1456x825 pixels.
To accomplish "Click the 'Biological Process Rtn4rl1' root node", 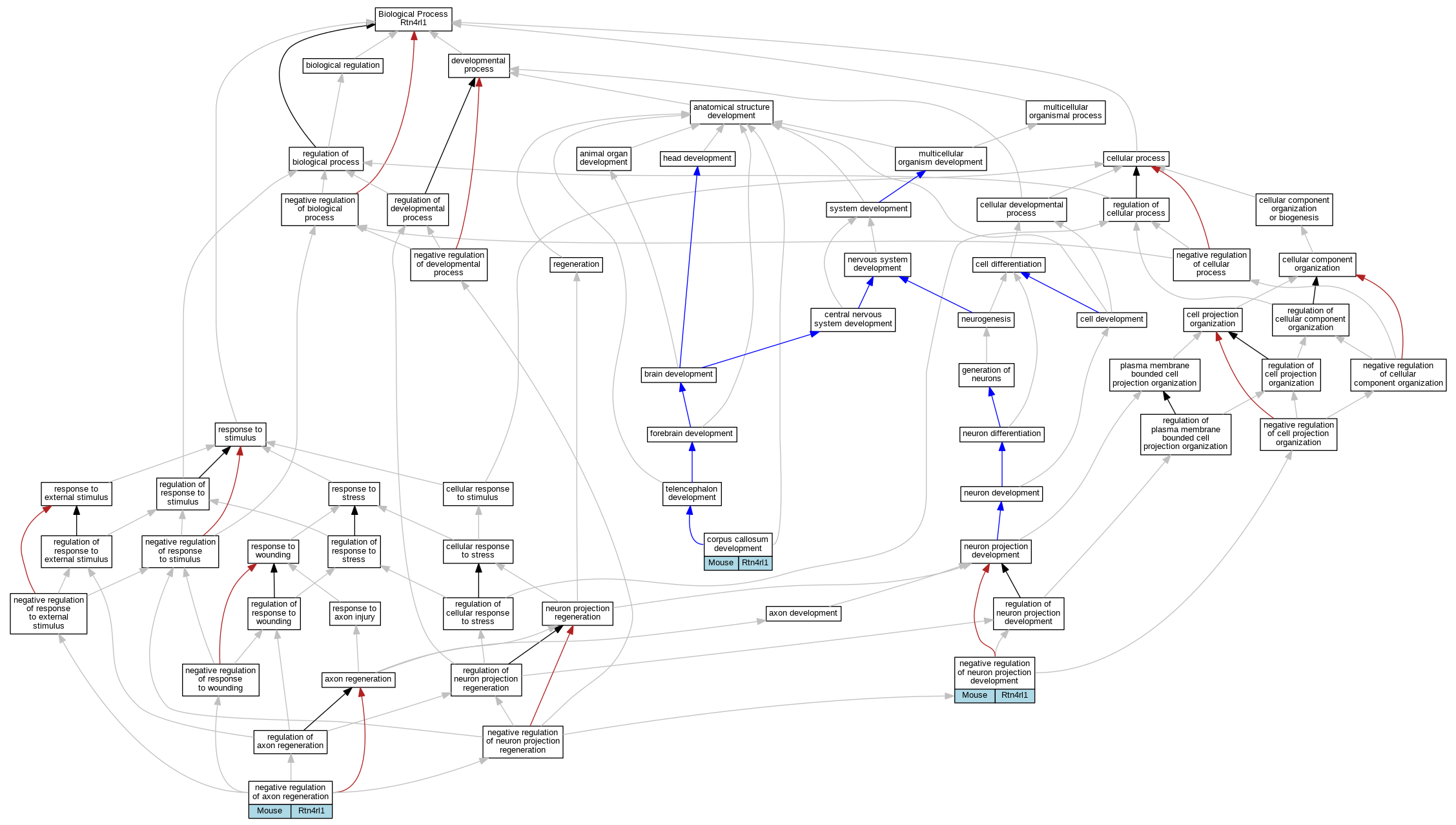I will (413, 19).
